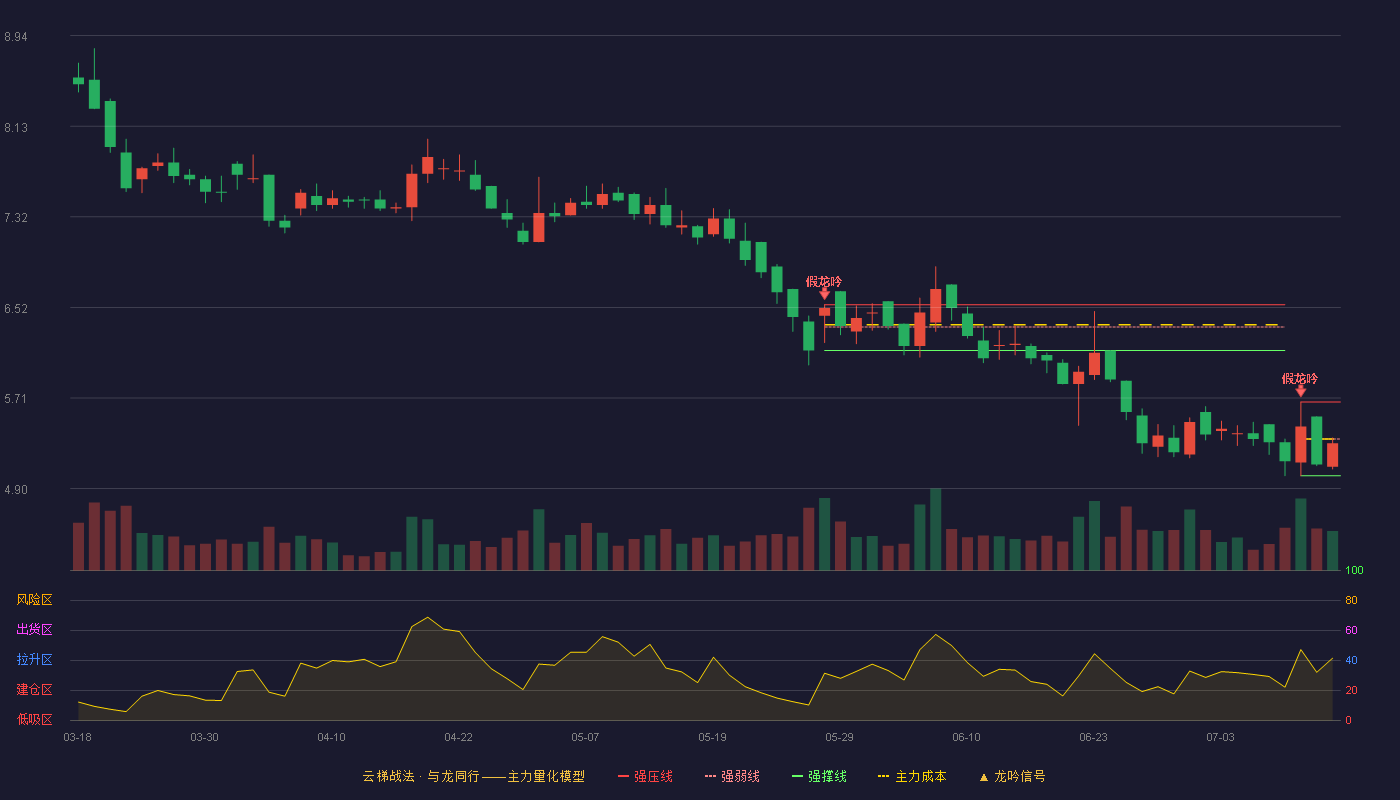
Task: Click the 06-10 date axis label
Action: coord(966,737)
